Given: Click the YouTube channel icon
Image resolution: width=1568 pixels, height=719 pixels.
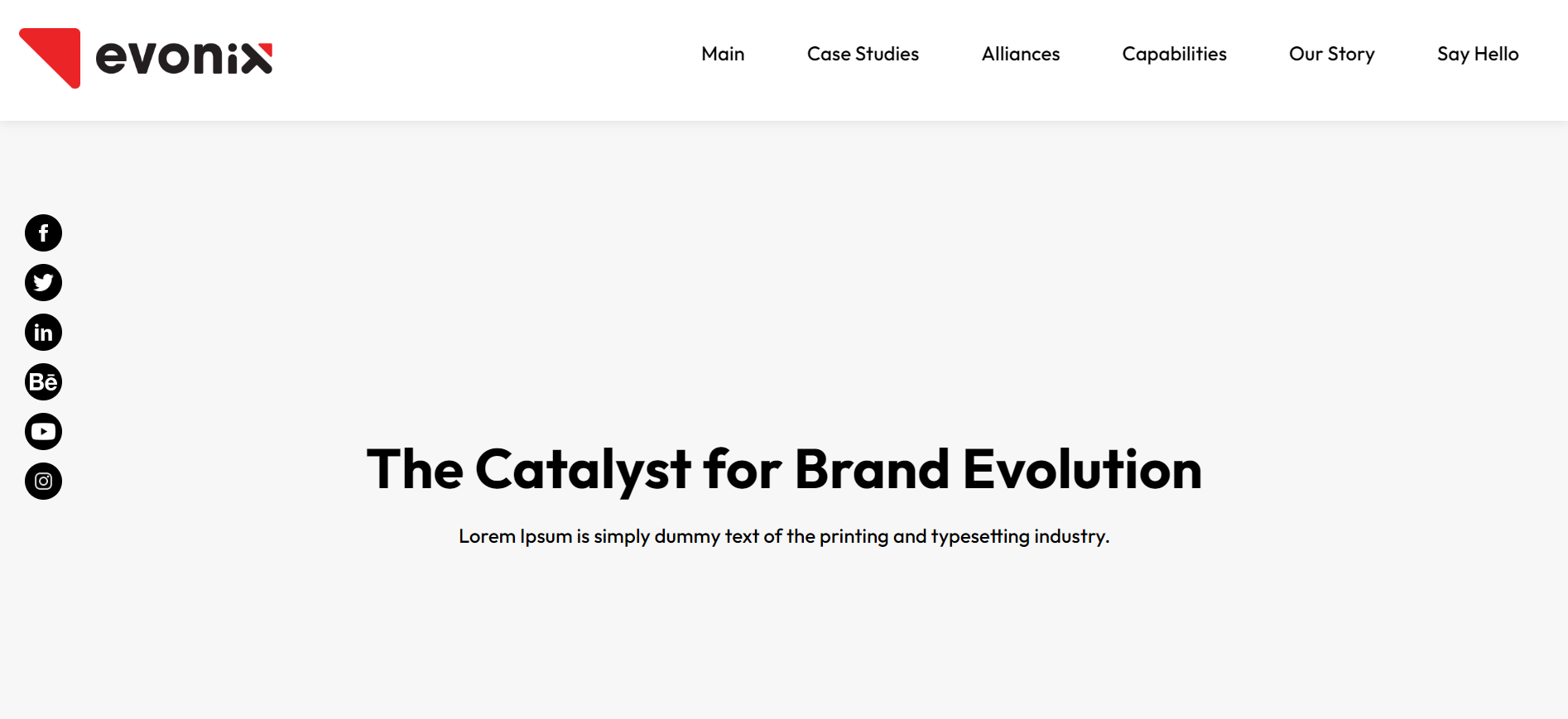Looking at the screenshot, I should coord(43,432).
